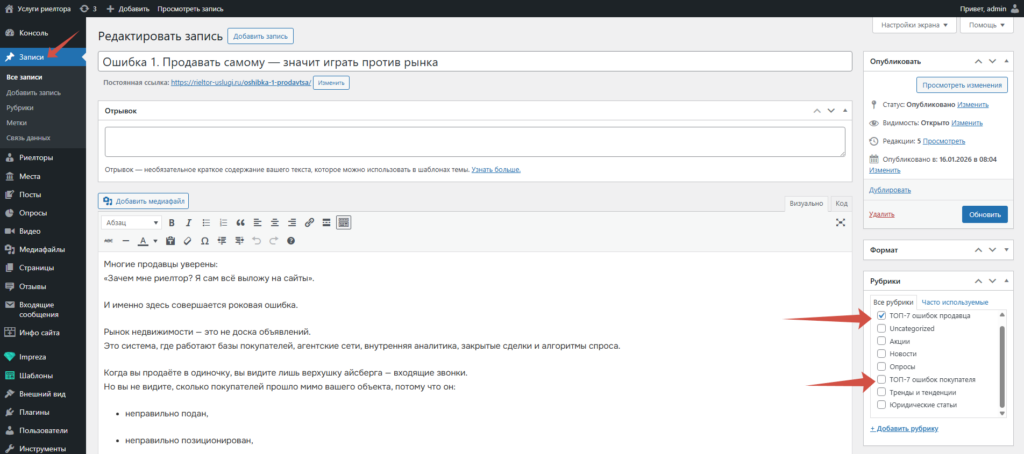Check the Uncategorized category
Image resolution: width=1024 pixels, height=454 pixels.
(882, 329)
